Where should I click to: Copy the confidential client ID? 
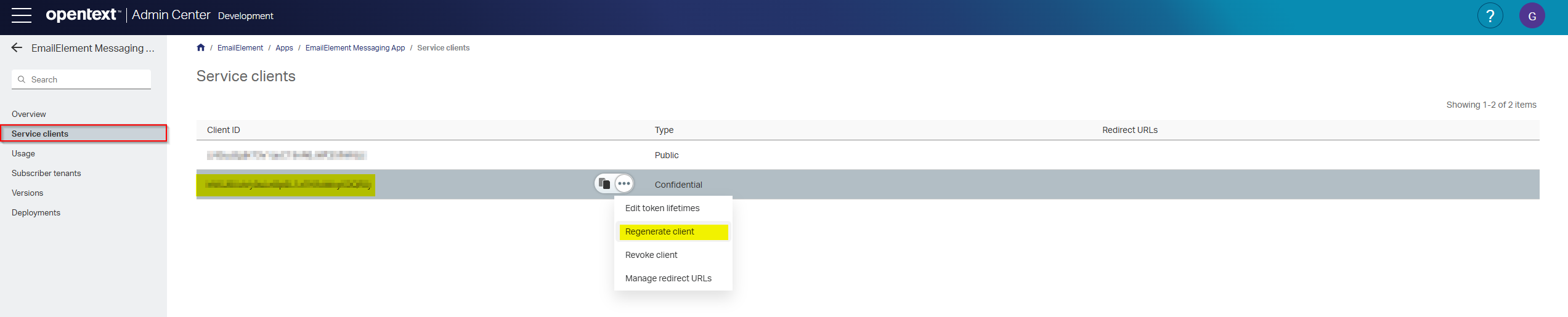pyautogui.click(x=604, y=183)
